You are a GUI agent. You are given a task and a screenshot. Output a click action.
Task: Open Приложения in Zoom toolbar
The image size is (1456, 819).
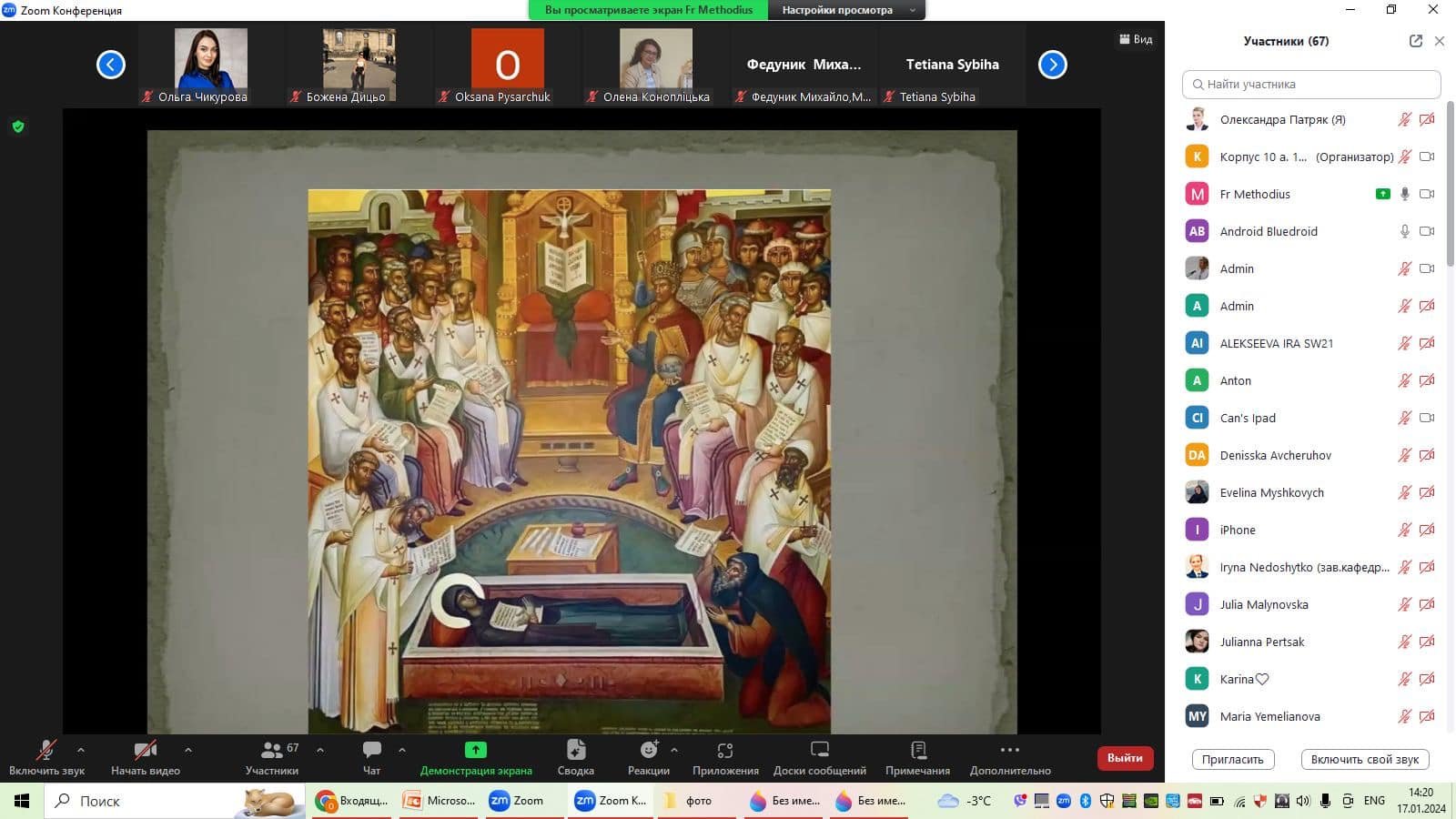[x=725, y=758]
